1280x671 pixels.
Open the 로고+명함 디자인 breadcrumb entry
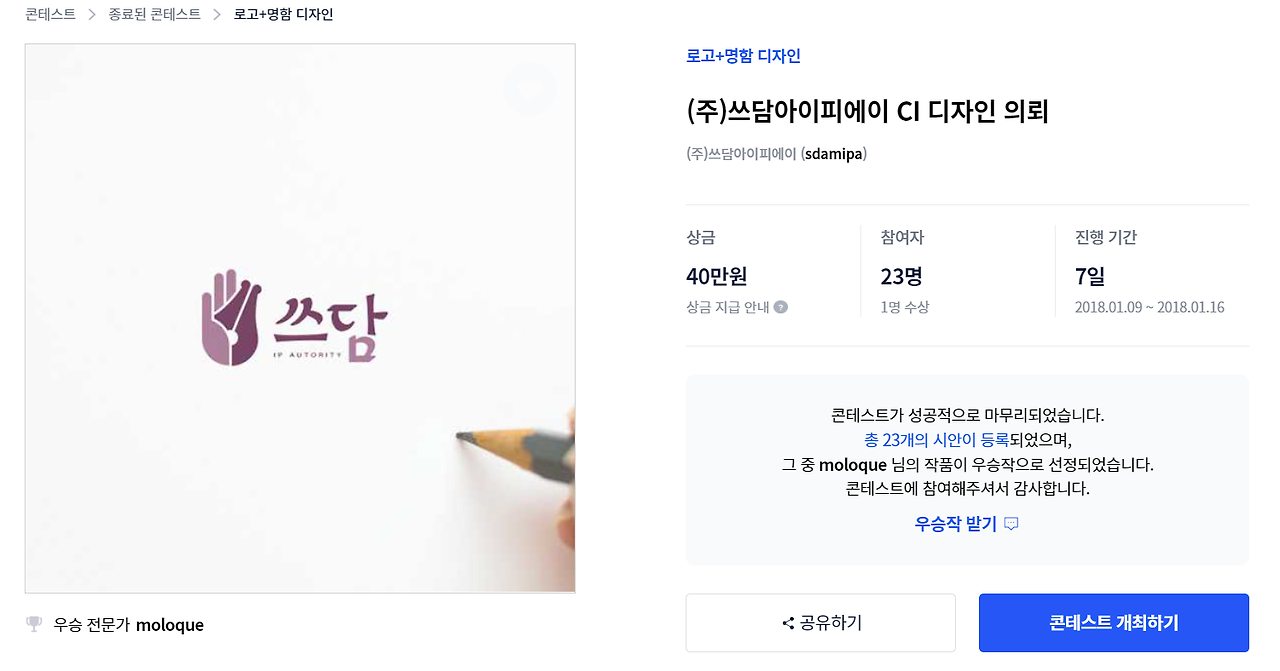point(282,14)
